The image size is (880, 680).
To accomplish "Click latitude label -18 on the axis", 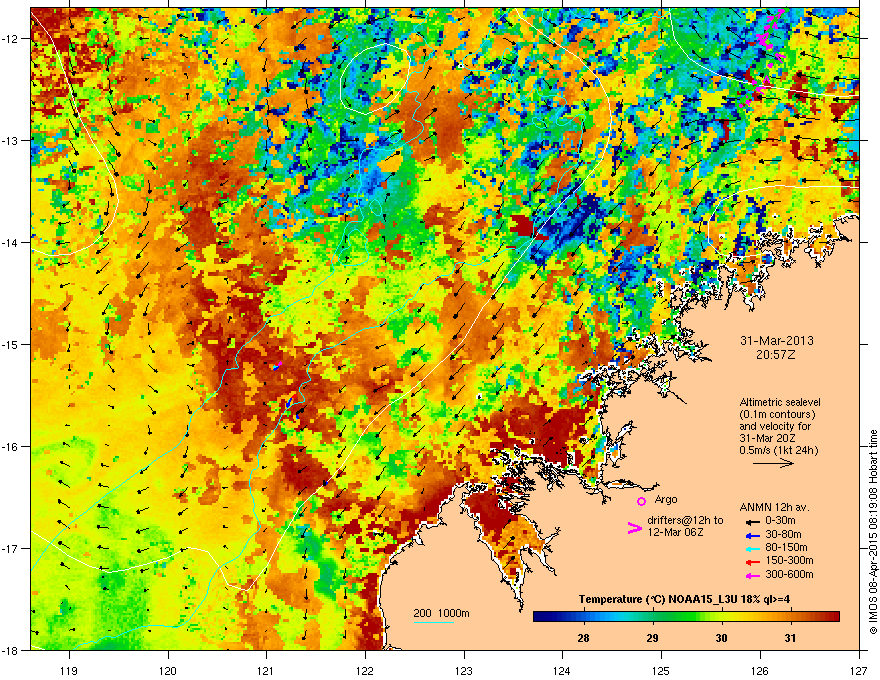I will (10, 650).
